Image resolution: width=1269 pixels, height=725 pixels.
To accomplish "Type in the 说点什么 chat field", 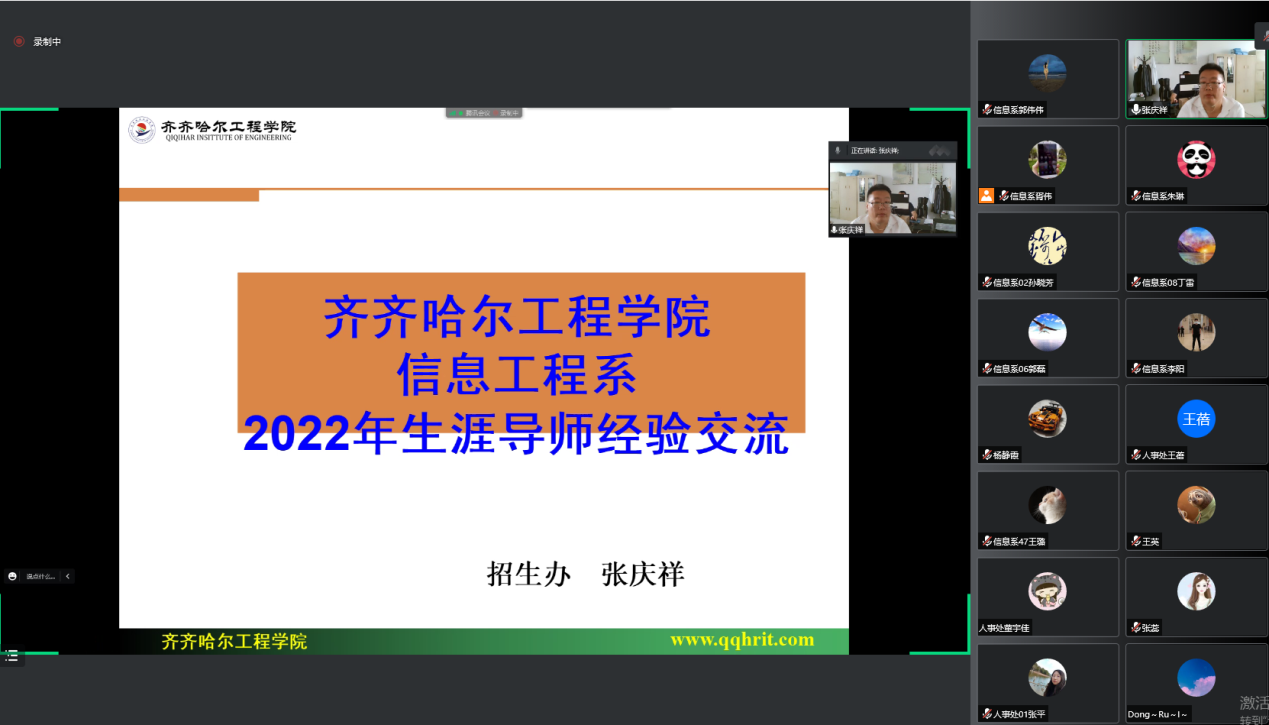I will [41, 576].
